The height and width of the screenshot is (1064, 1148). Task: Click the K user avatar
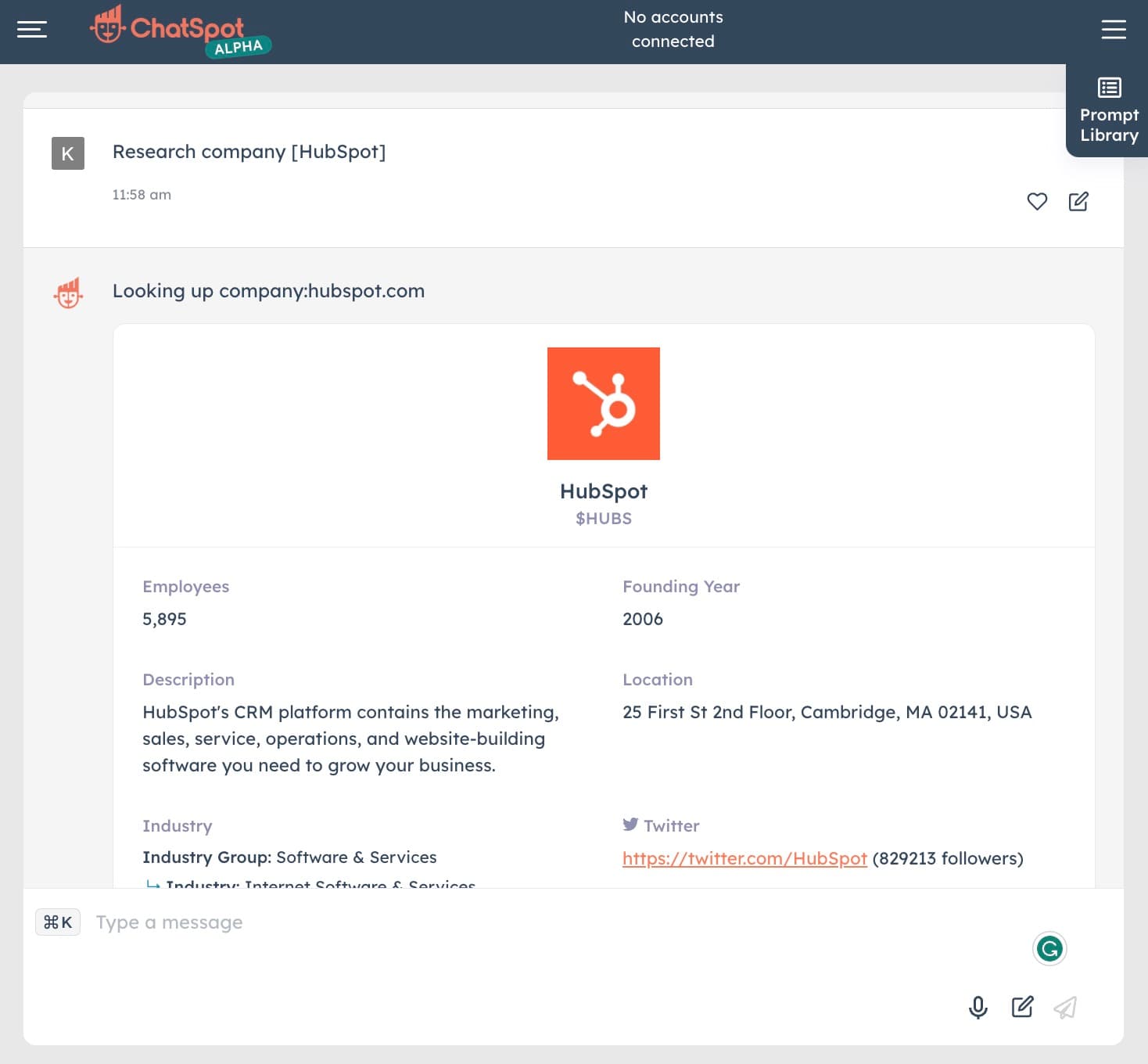click(x=68, y=153)
